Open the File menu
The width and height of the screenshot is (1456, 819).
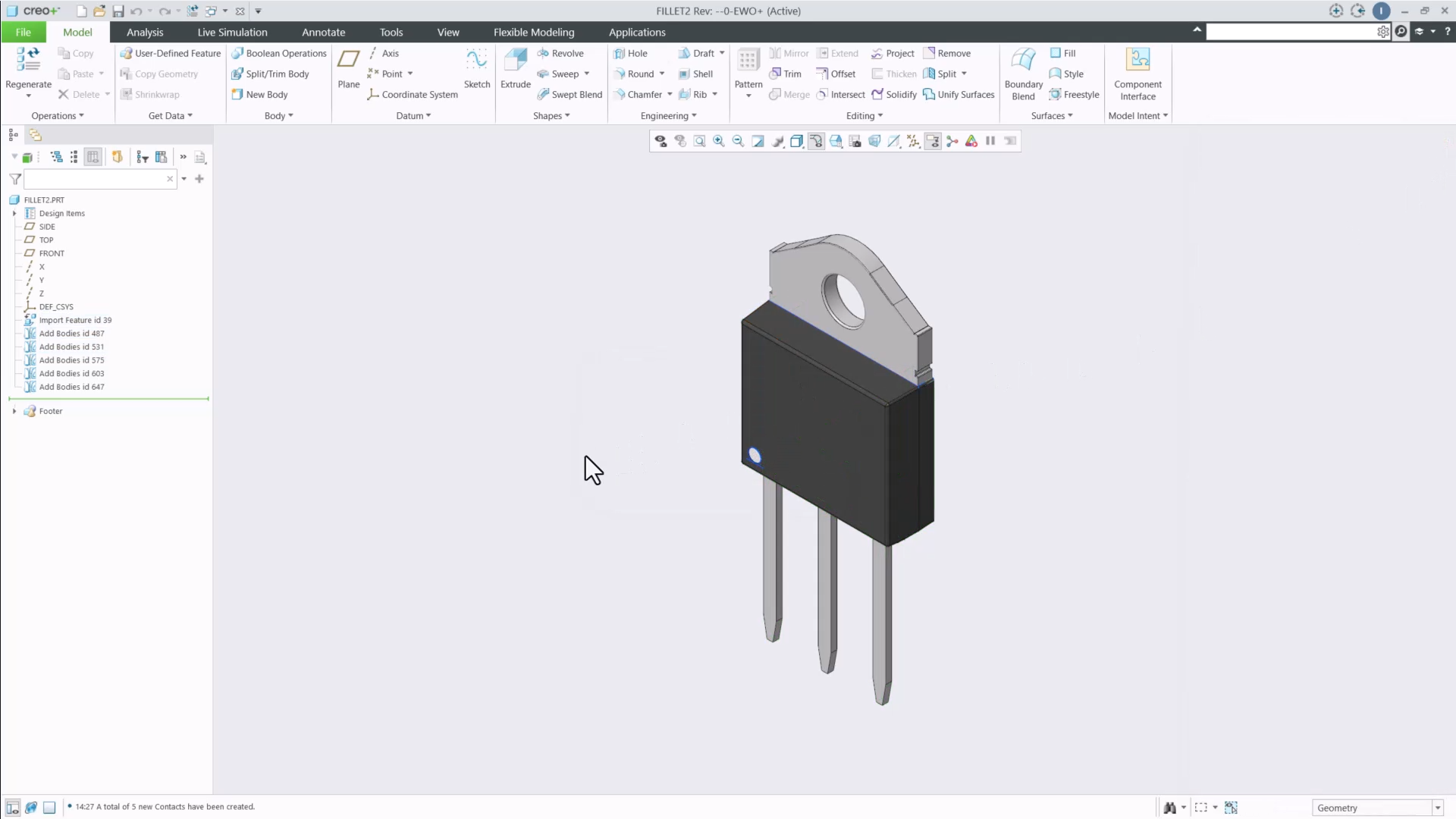click(x=24, y=32)
